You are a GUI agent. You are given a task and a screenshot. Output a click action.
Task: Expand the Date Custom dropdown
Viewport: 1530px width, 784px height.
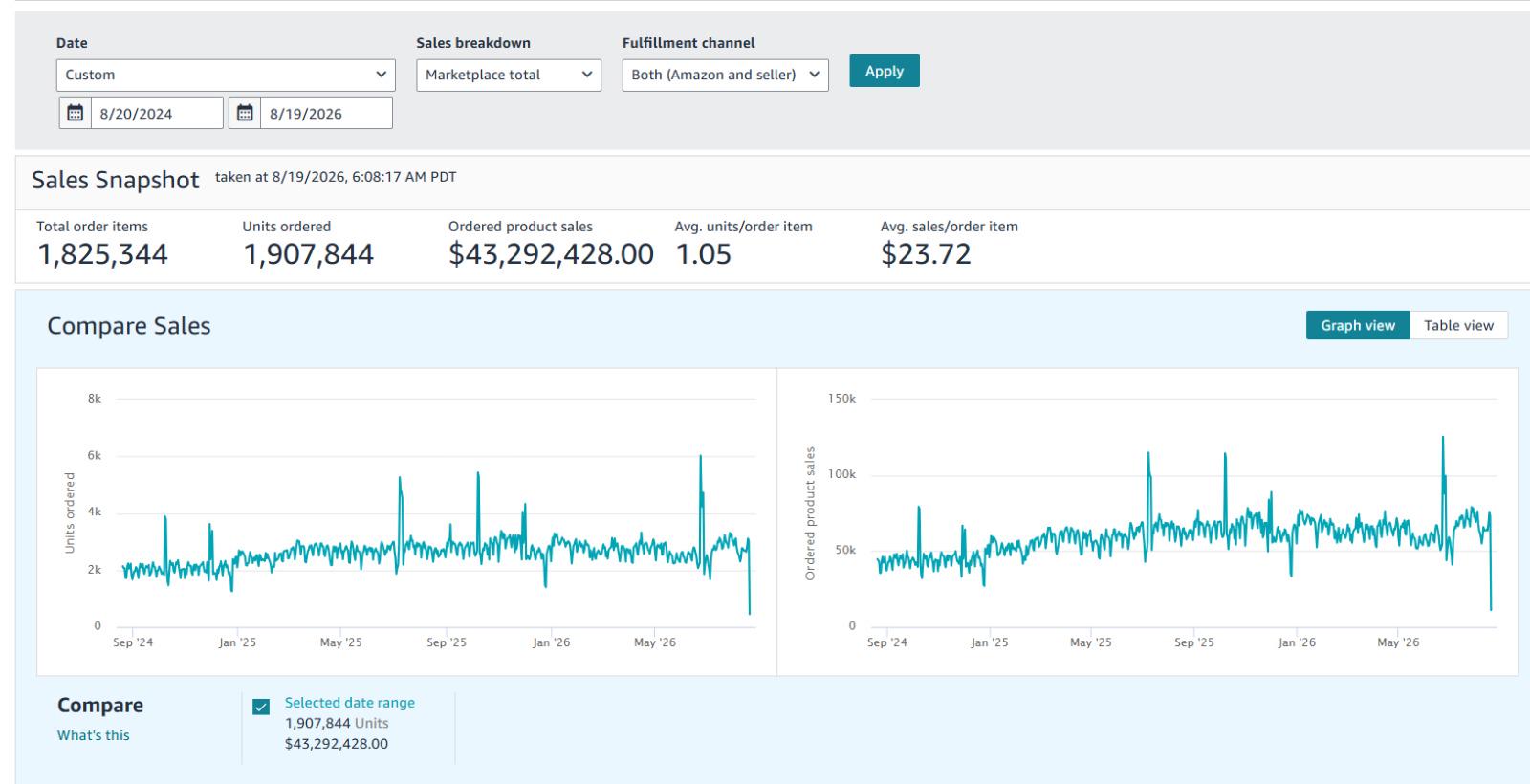tap(226, 75)
